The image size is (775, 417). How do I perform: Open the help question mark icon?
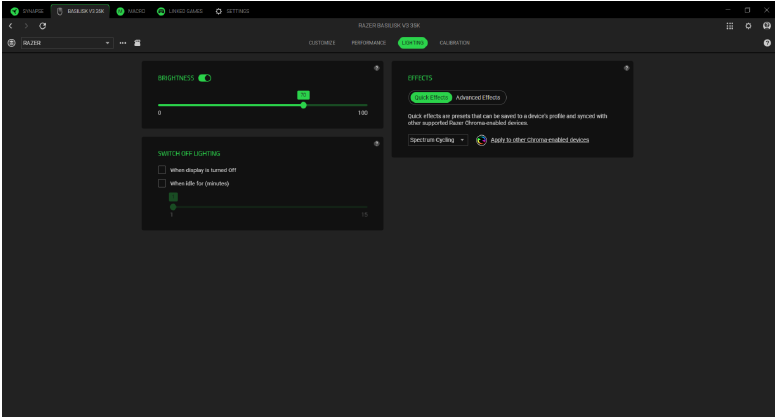tap(767, 43)
